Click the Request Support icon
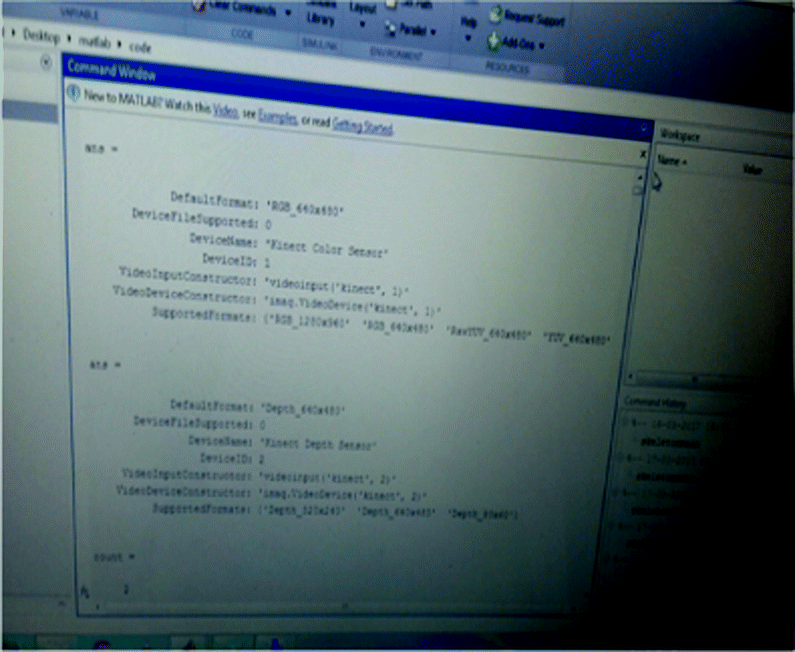This screenshot has height=652, width=795. 495,14
